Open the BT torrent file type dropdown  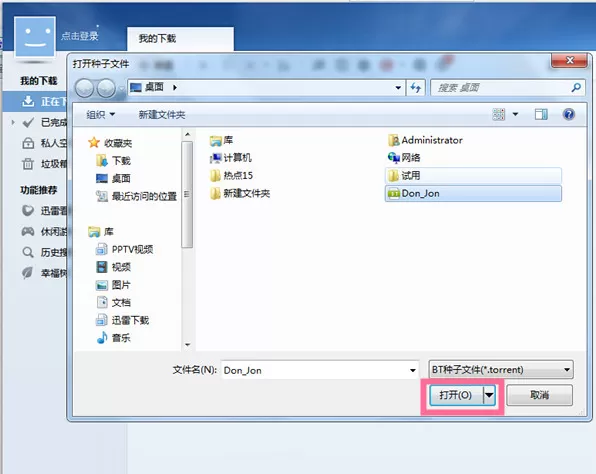[x=501, y=369]
